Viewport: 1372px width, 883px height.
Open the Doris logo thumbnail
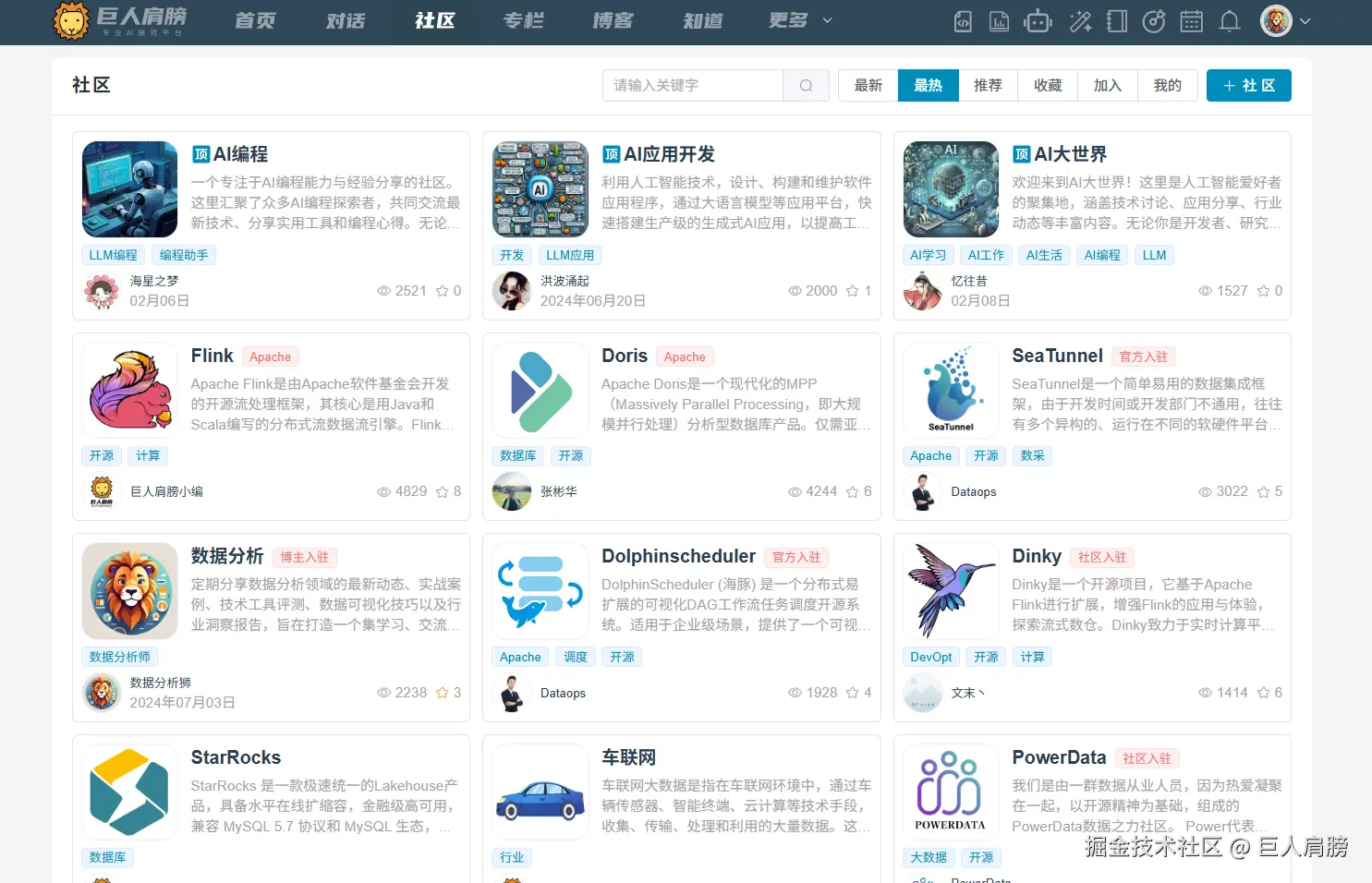(540, 390)
